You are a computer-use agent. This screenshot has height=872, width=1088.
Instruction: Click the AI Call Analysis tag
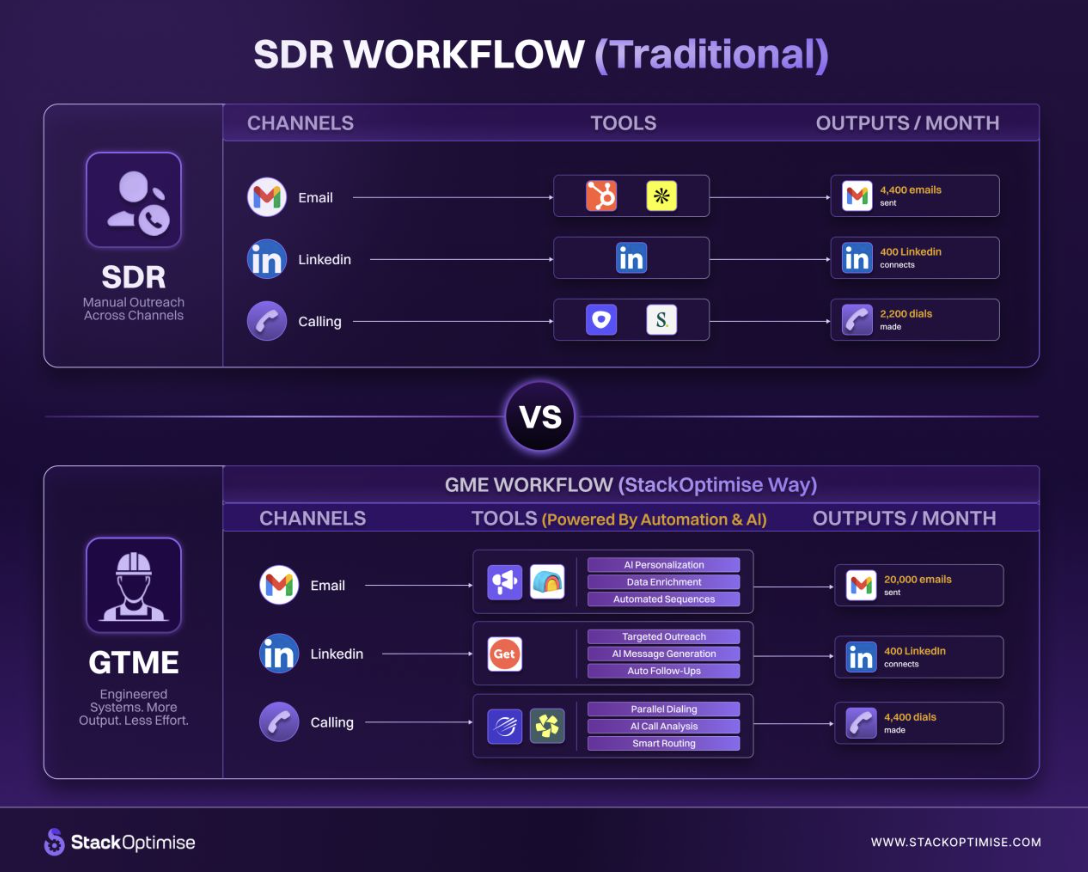coord(664,726)
